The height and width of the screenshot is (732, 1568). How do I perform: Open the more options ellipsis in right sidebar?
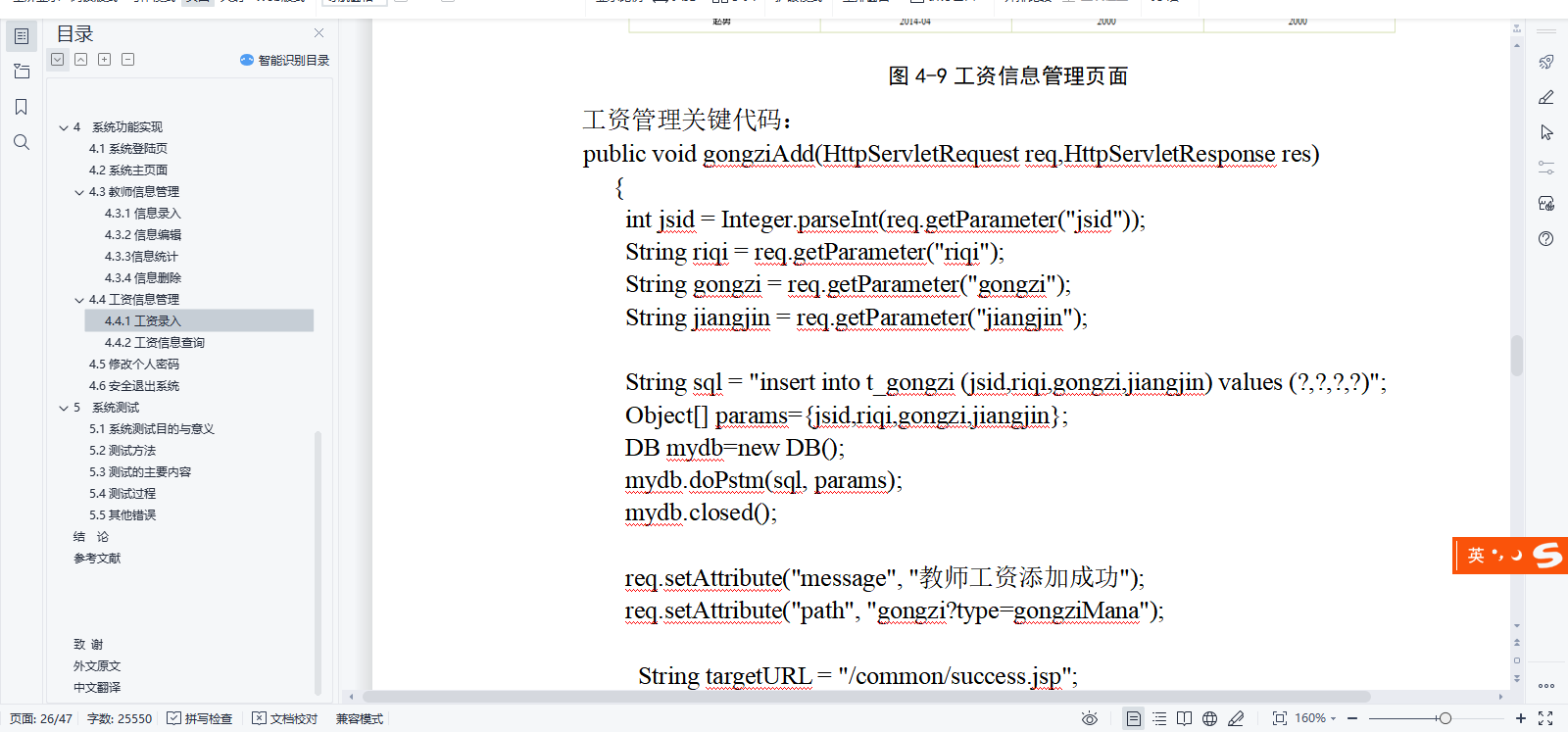pos(1546,686)
